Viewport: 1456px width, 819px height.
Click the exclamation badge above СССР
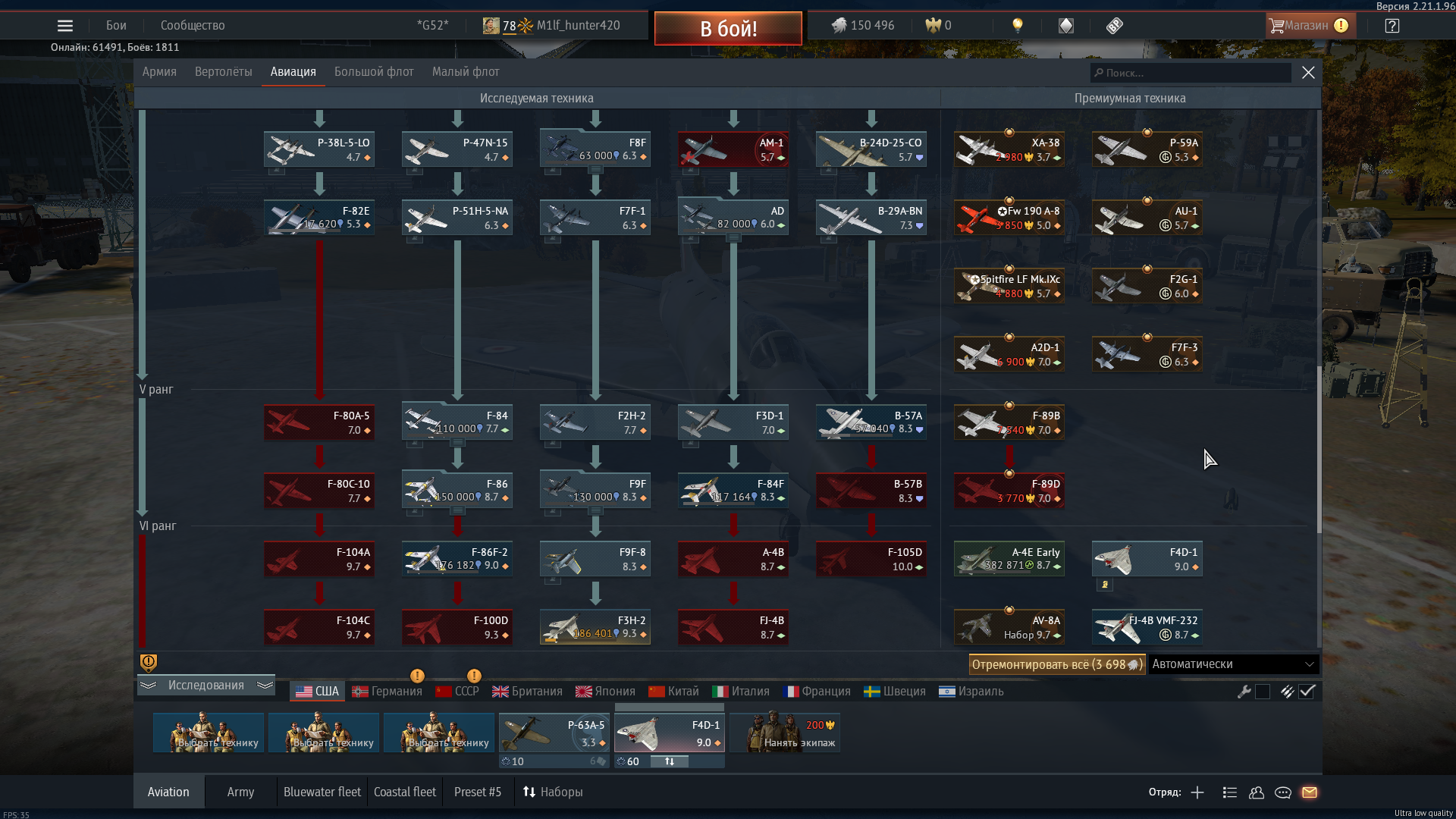coord(474,676)
